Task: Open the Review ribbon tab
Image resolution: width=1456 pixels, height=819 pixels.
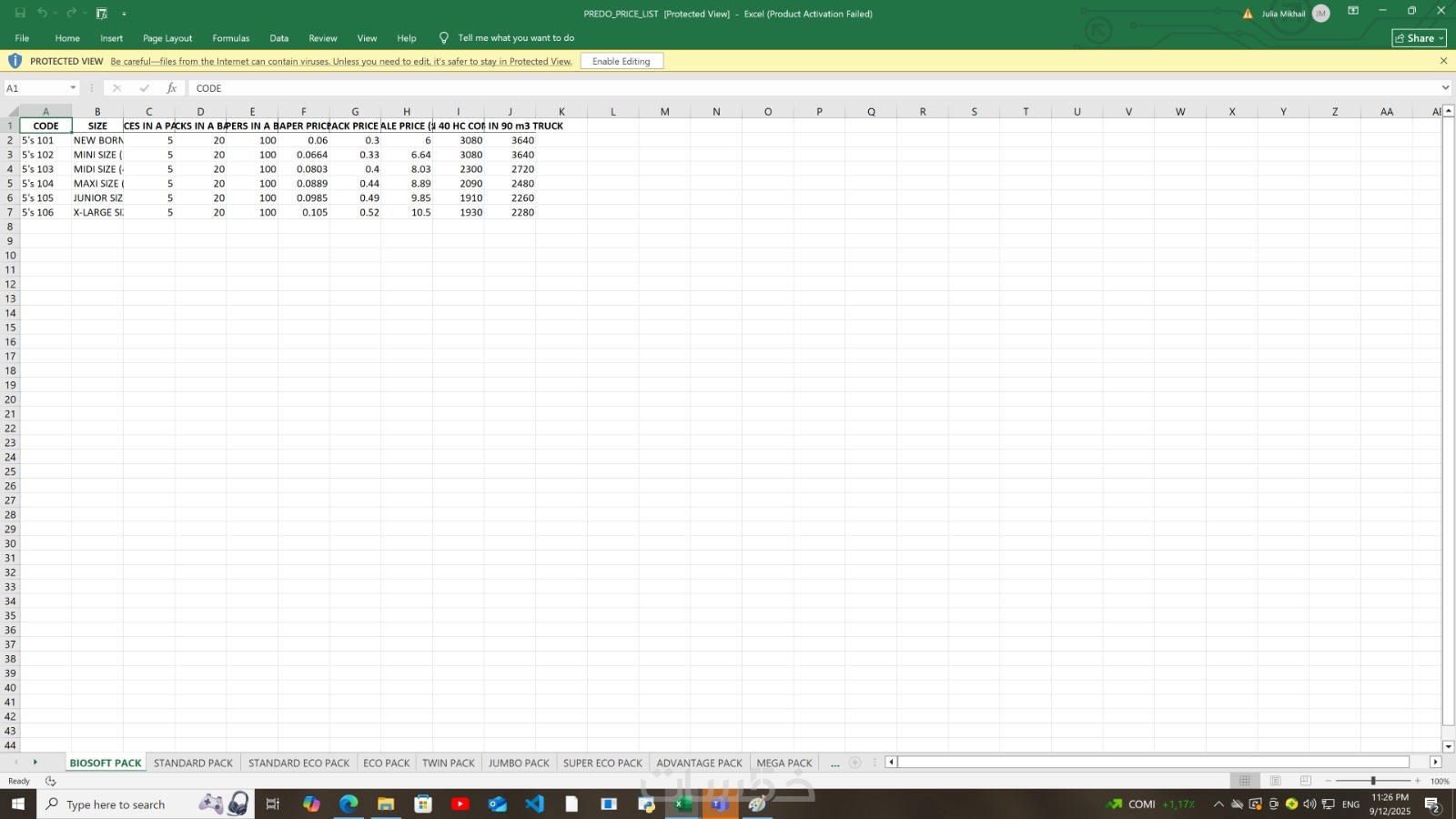Action: [323, 38]
